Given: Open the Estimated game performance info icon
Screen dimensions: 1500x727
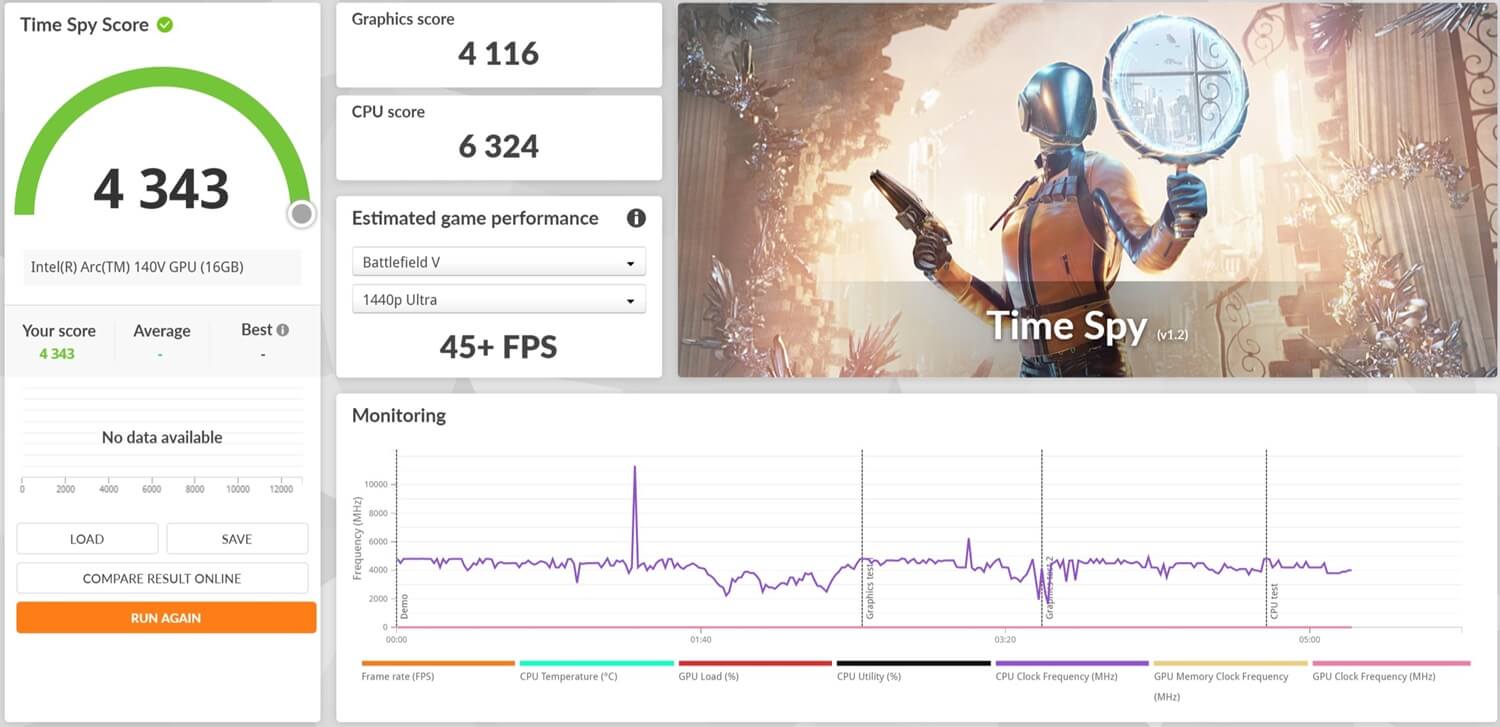Looking at the screenshot, I should click(x=636, y=218).
